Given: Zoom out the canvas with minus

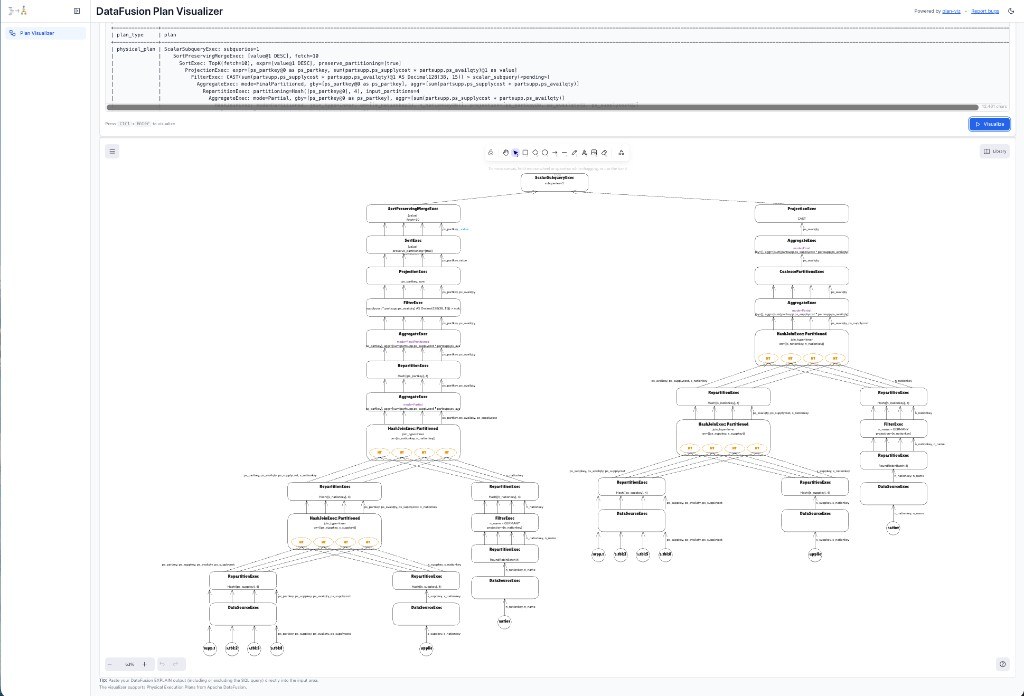Looking at the screenshot, I should [110, 664].
